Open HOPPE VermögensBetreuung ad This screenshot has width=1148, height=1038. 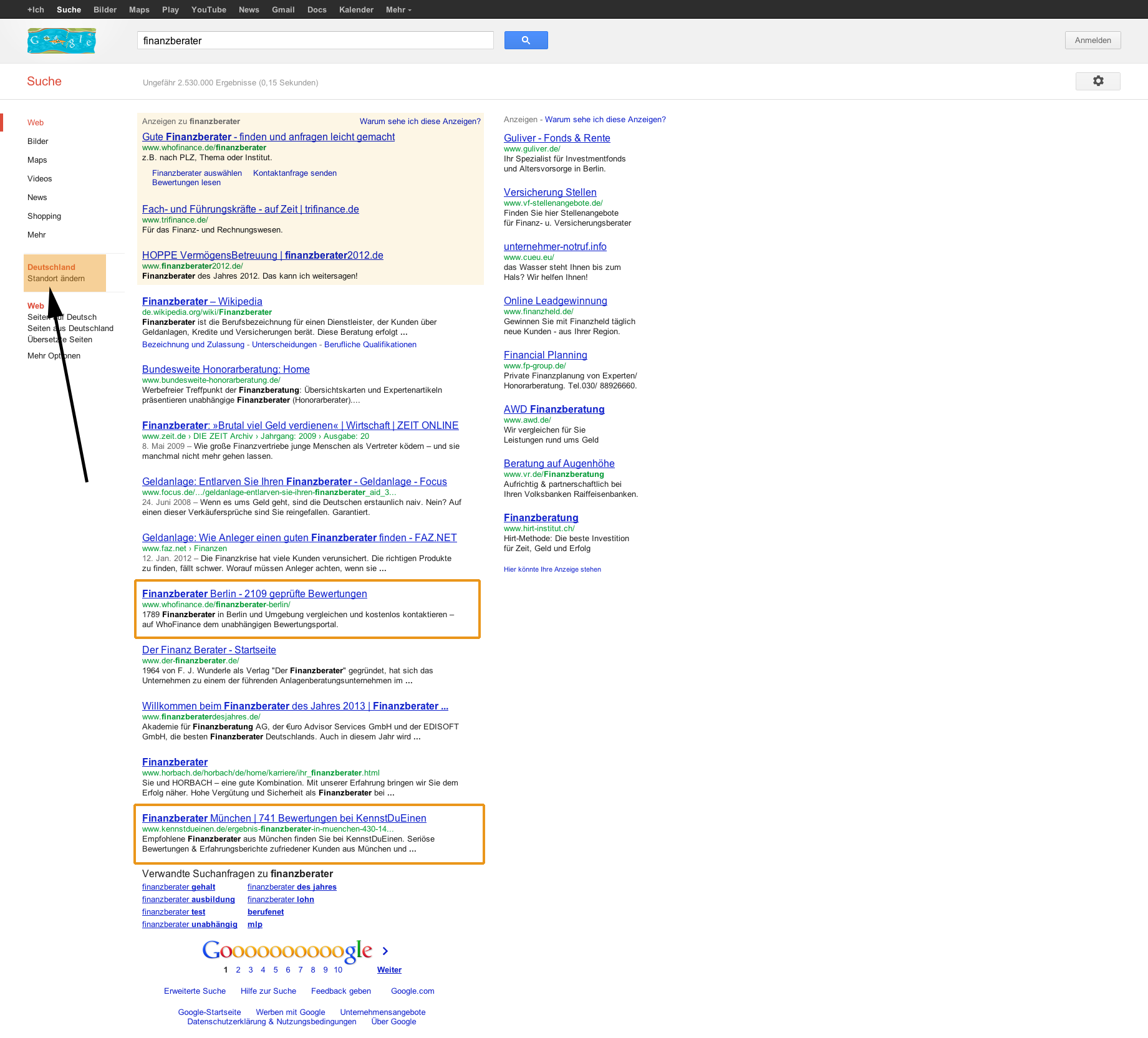pyautogui.click(x=263, y=256)
